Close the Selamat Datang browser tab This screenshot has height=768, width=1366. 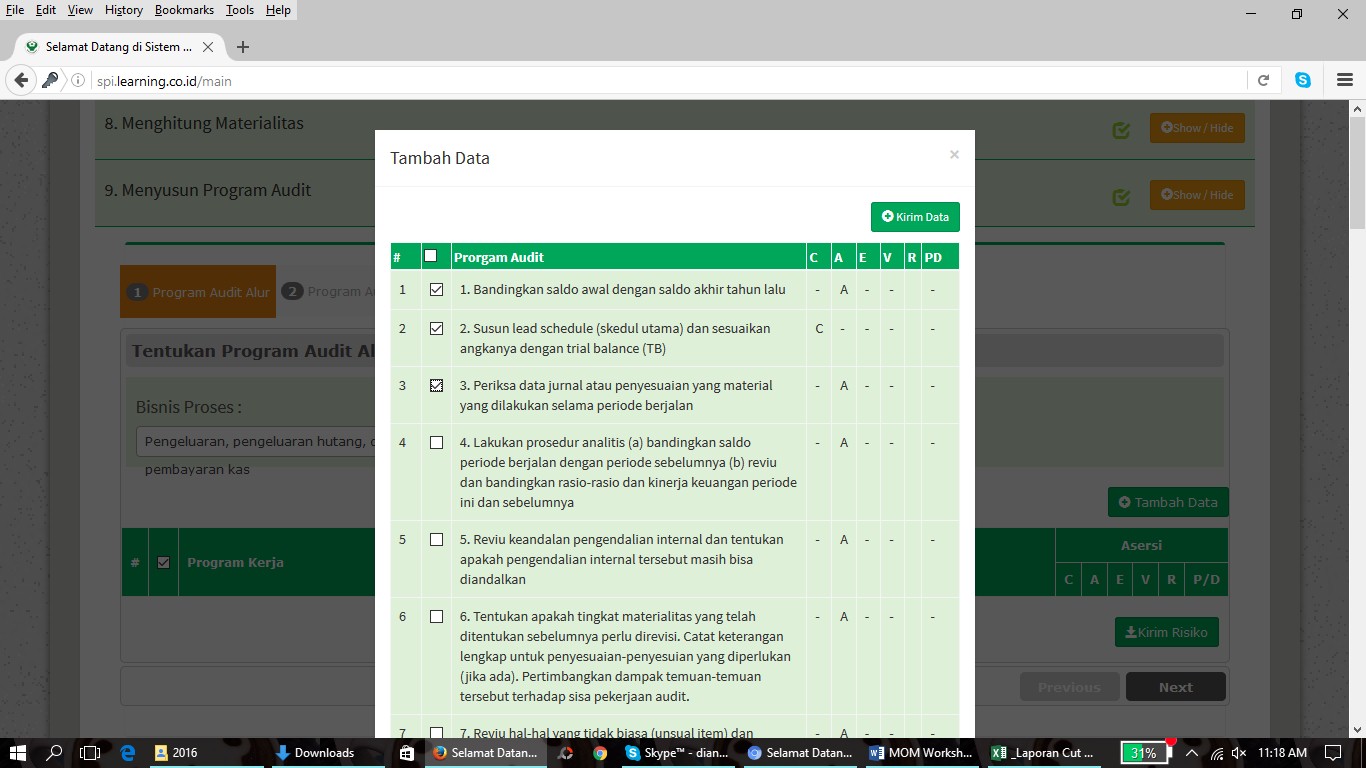coord(208,47)
